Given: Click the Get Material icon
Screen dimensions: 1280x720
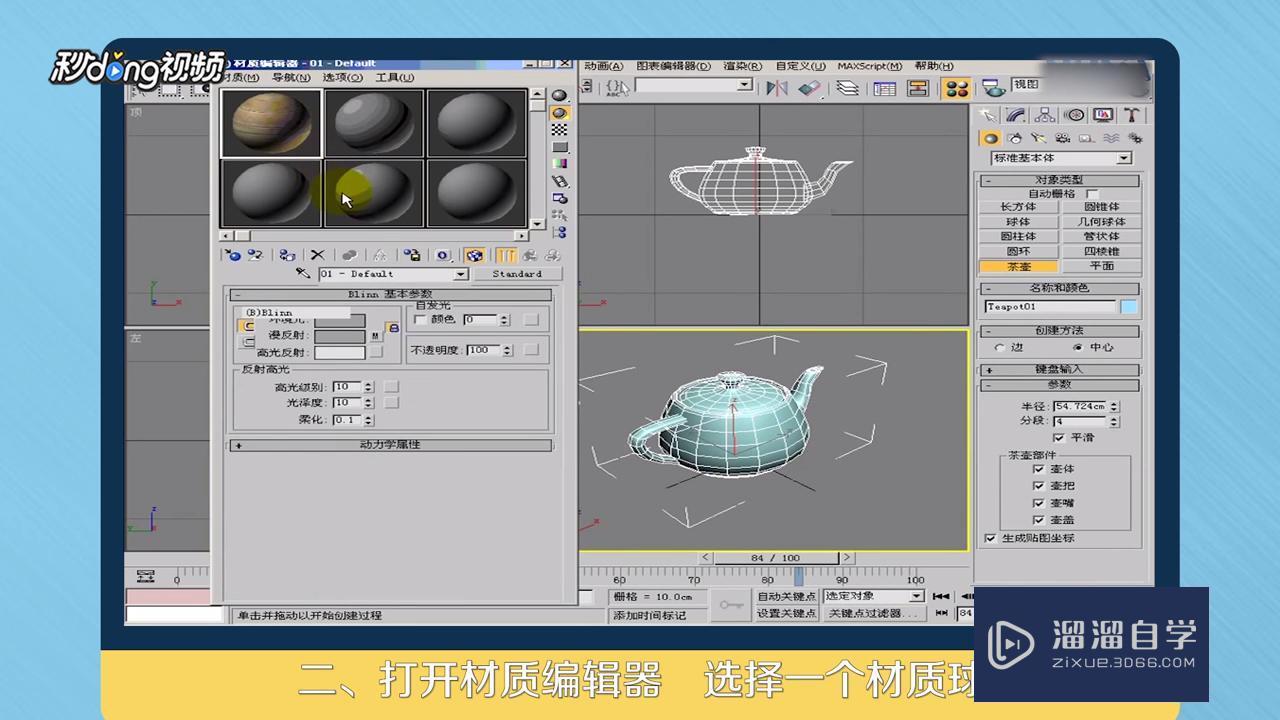Looking at the screenshot, I should 233,255.
